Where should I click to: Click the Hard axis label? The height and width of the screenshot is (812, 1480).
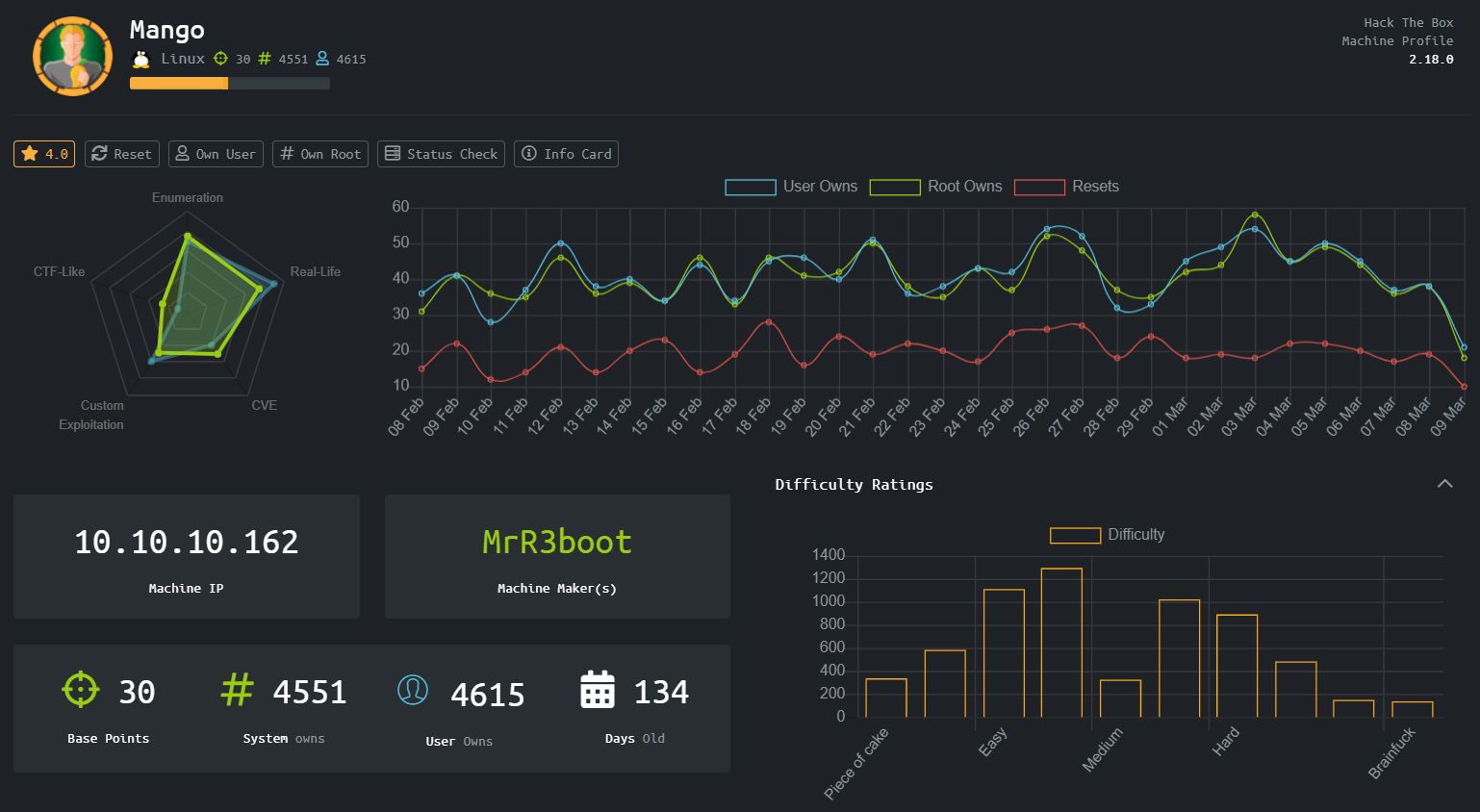[x=1226, y=741]
